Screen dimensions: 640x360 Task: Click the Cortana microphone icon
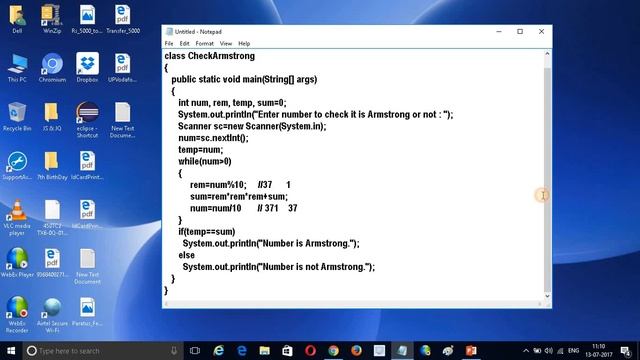174,351
